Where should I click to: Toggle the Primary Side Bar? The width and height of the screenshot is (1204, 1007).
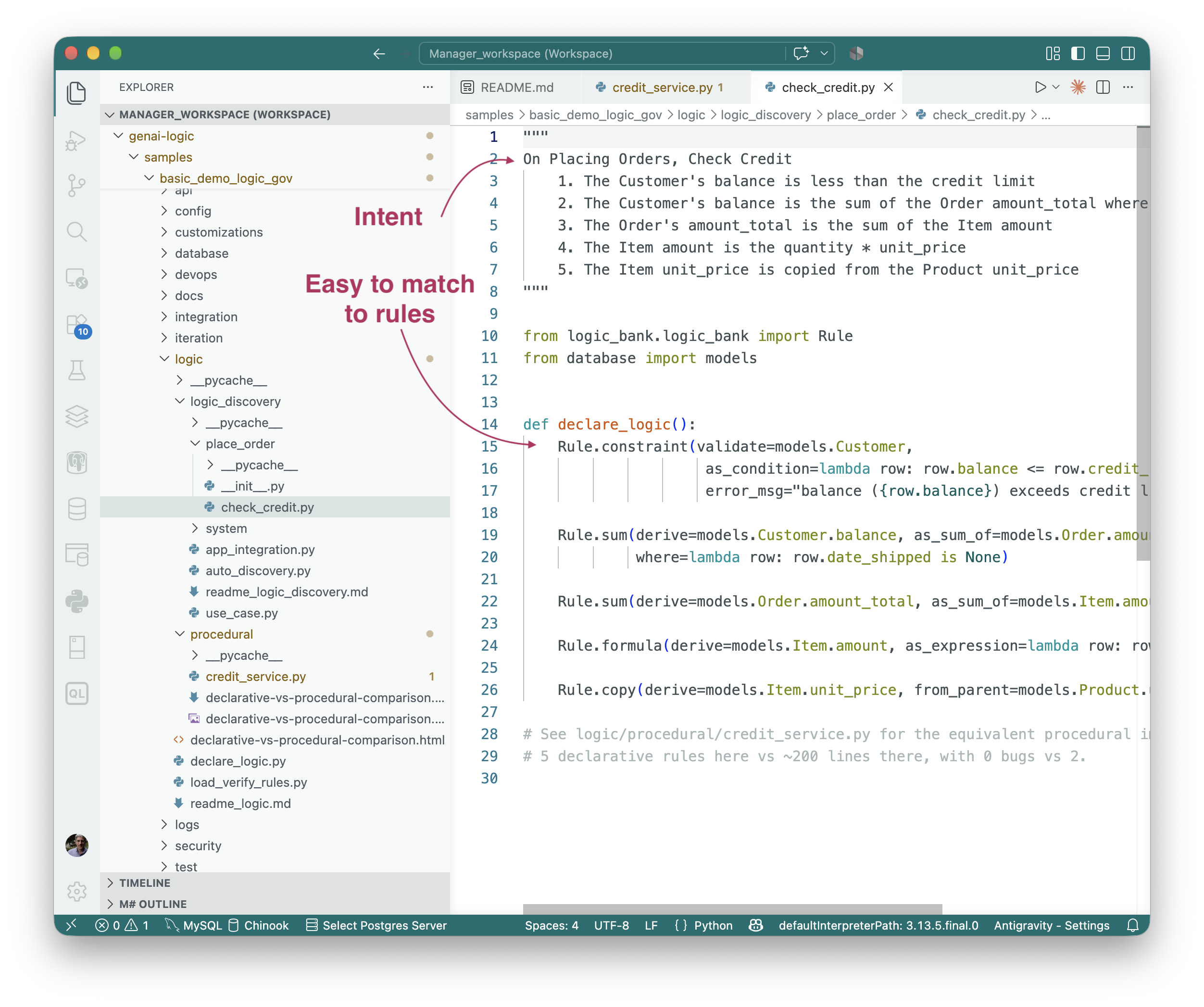click(1078, 53)
